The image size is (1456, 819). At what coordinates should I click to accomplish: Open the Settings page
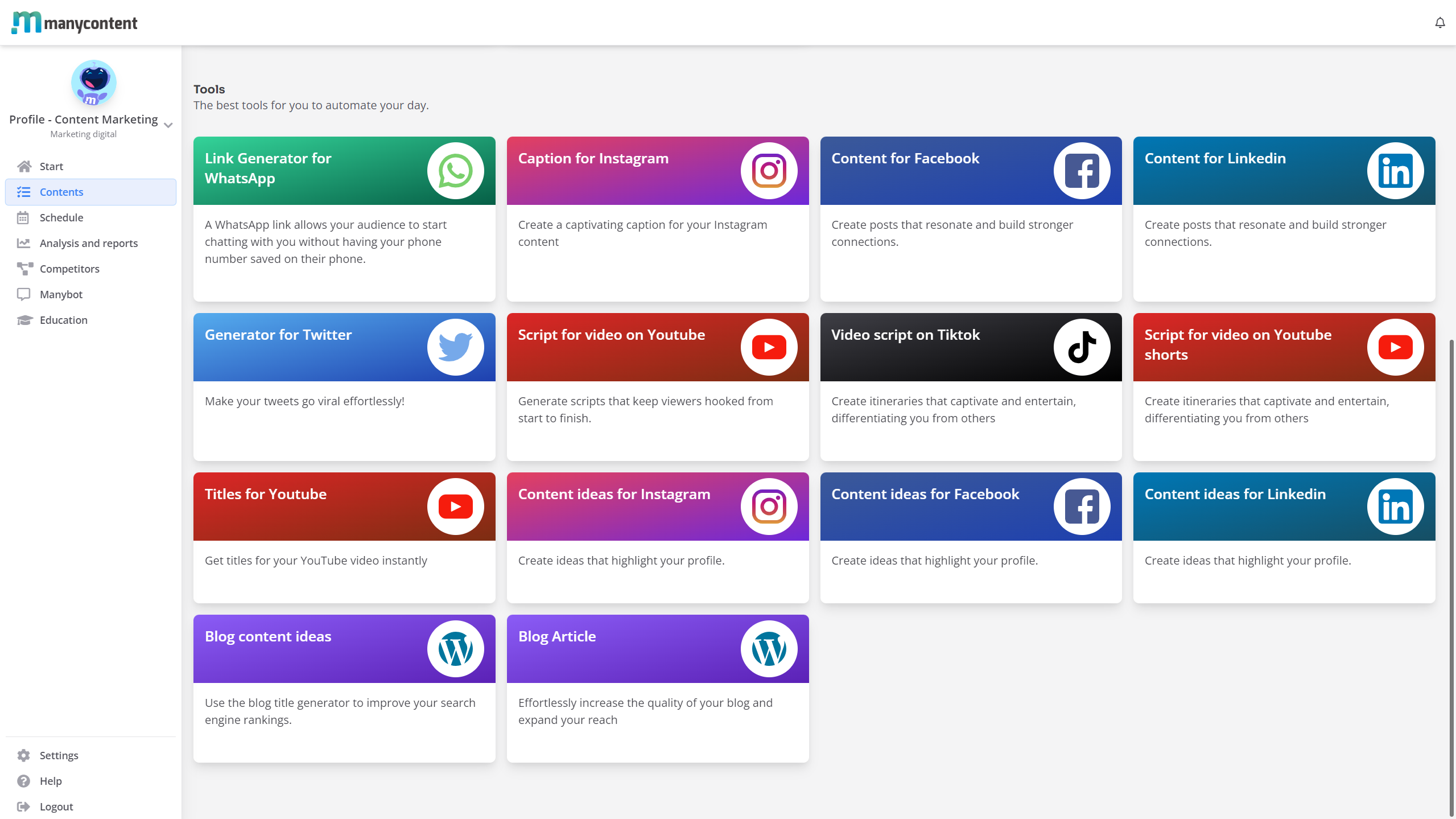pos(59,755)
